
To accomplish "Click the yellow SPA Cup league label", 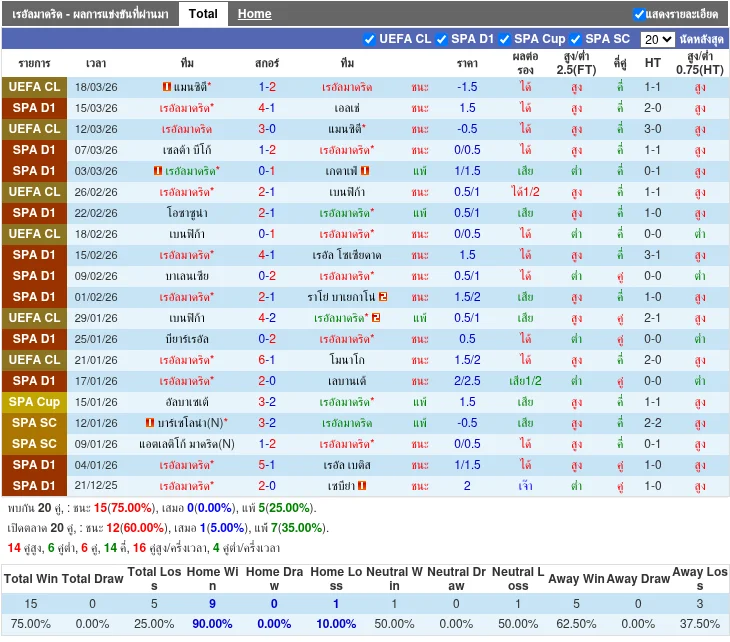I will (x=35, y=402).
